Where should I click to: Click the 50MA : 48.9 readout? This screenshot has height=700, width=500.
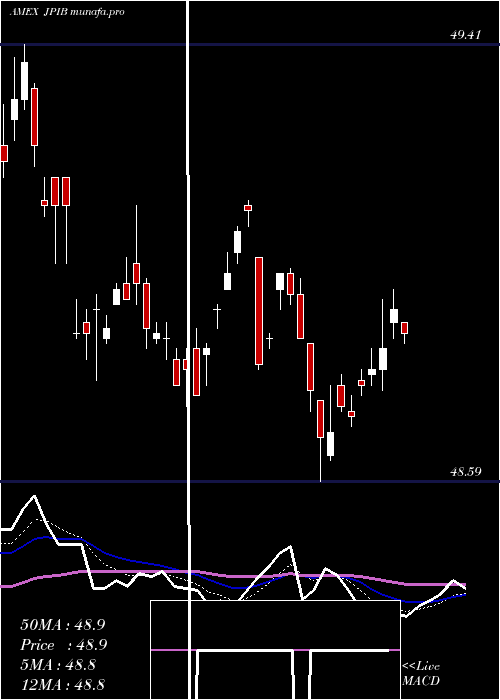(62, 625)
